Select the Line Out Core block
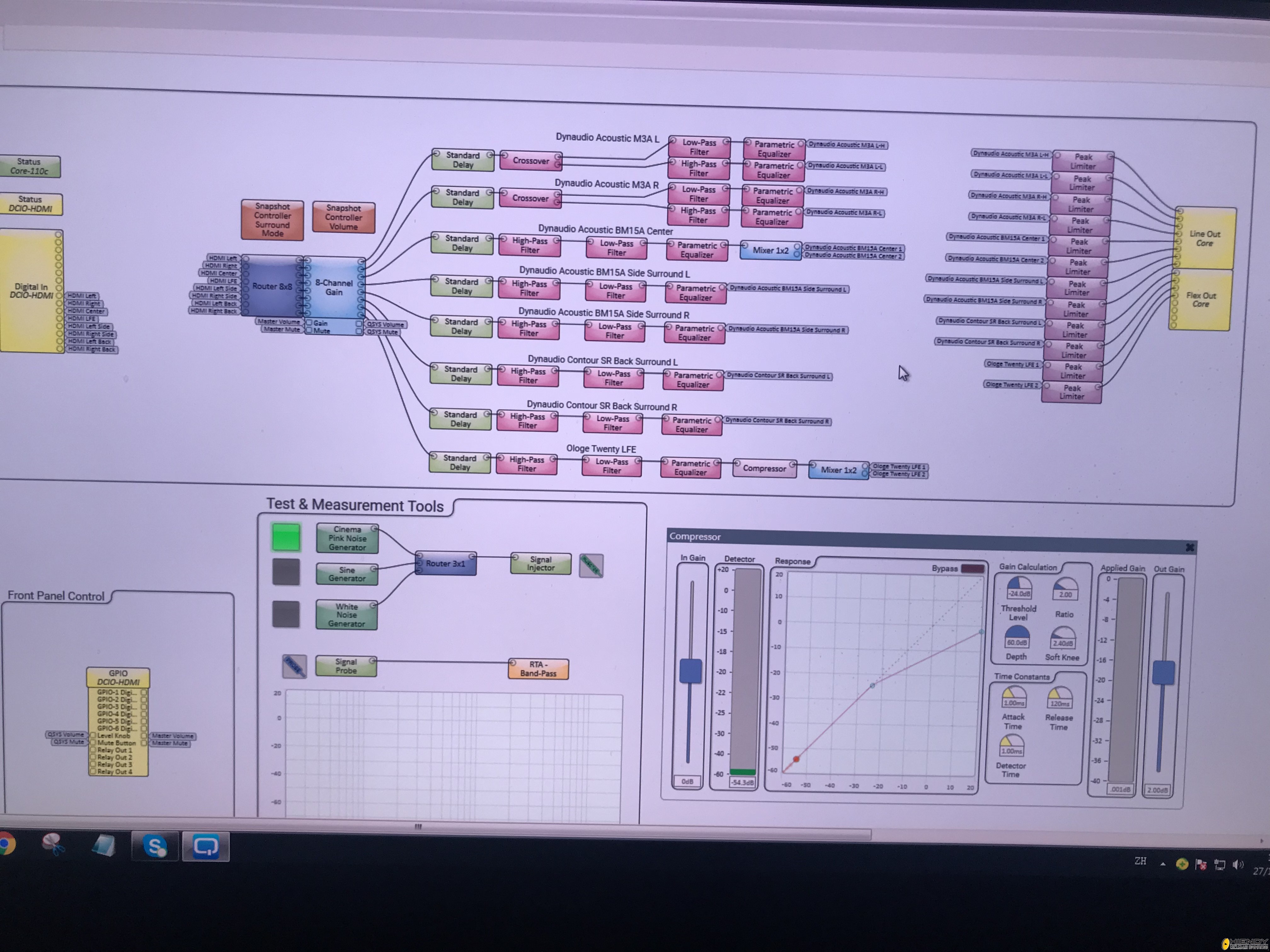Image resolution: width=1270 pixels, height=952 pixels. point(1204,238)
